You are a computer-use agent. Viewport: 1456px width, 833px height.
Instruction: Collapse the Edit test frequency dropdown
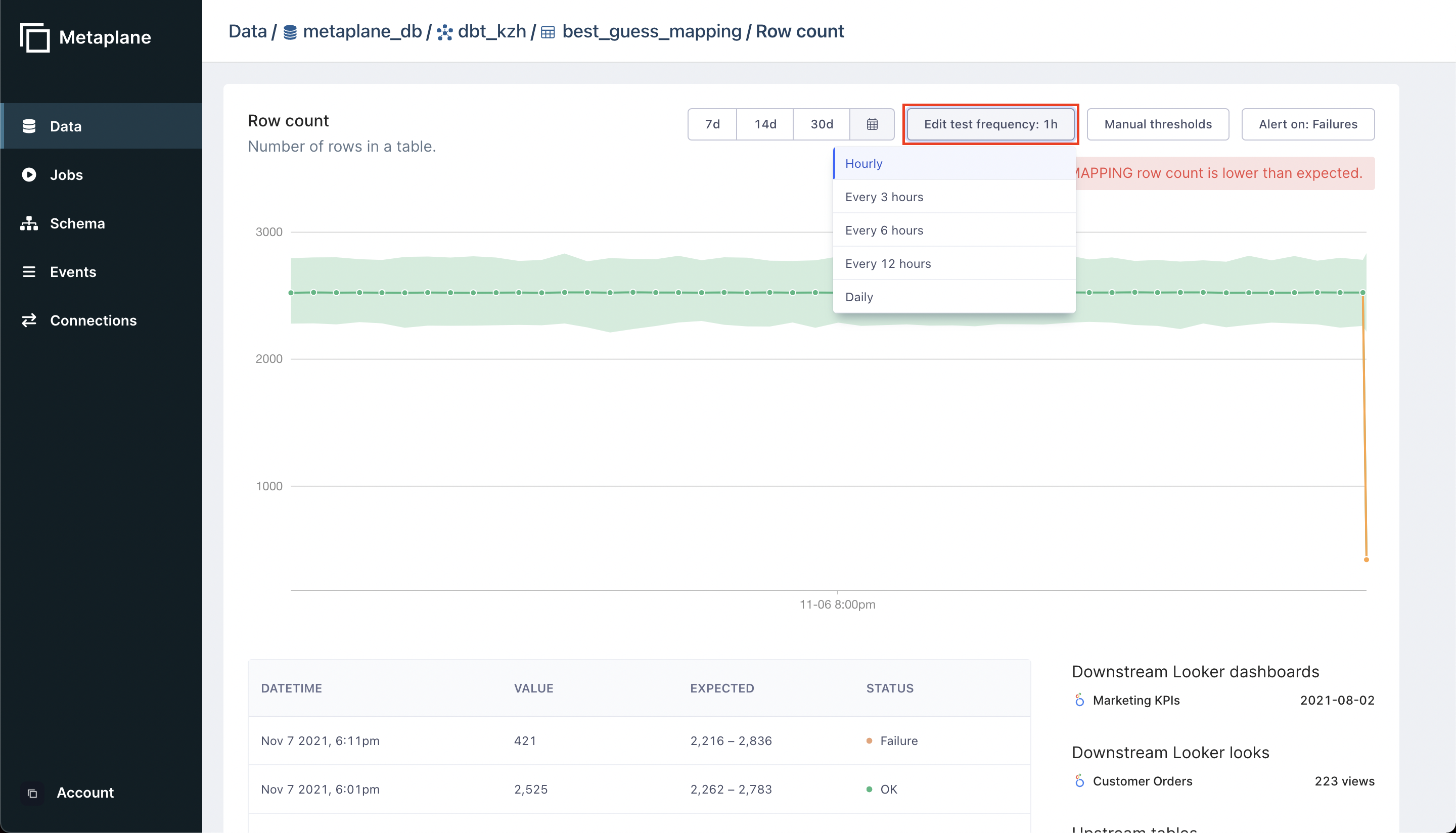[990, 124]
